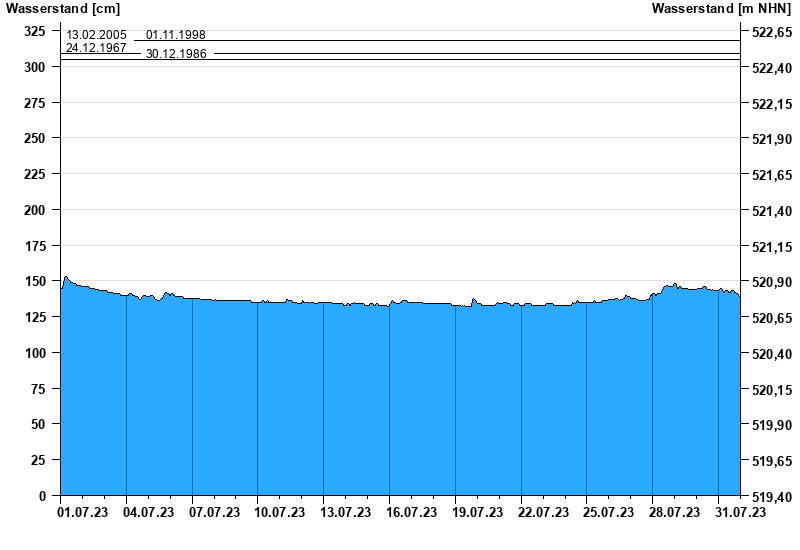Viewport: 800px width, 550px height.
Task: Click the 75 cm left axis value
Action: tap(38, 389)
